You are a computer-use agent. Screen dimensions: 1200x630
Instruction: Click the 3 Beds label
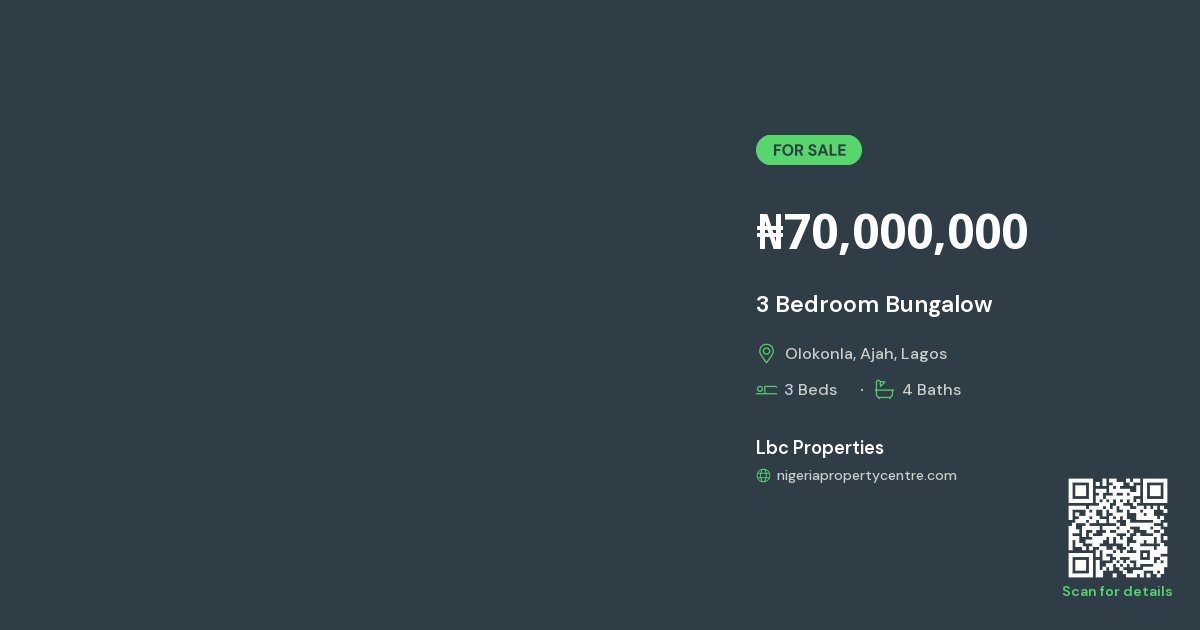811,390
